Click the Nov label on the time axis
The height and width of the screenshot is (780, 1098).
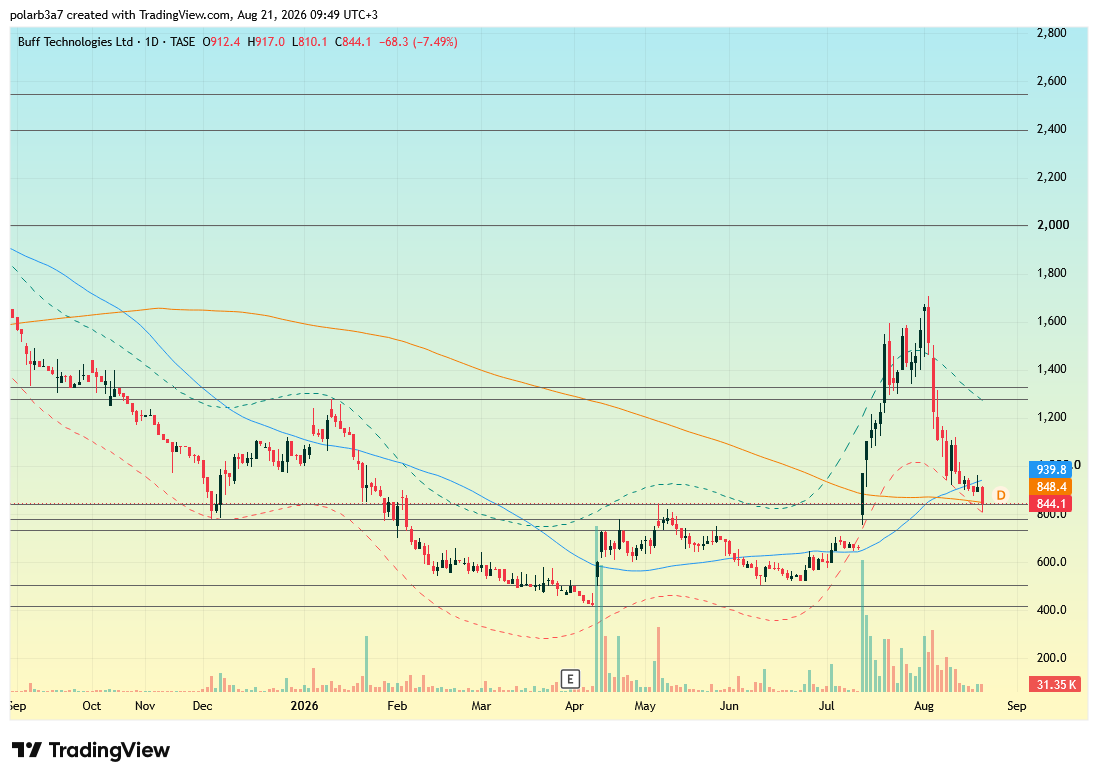(x=145, y=706)
